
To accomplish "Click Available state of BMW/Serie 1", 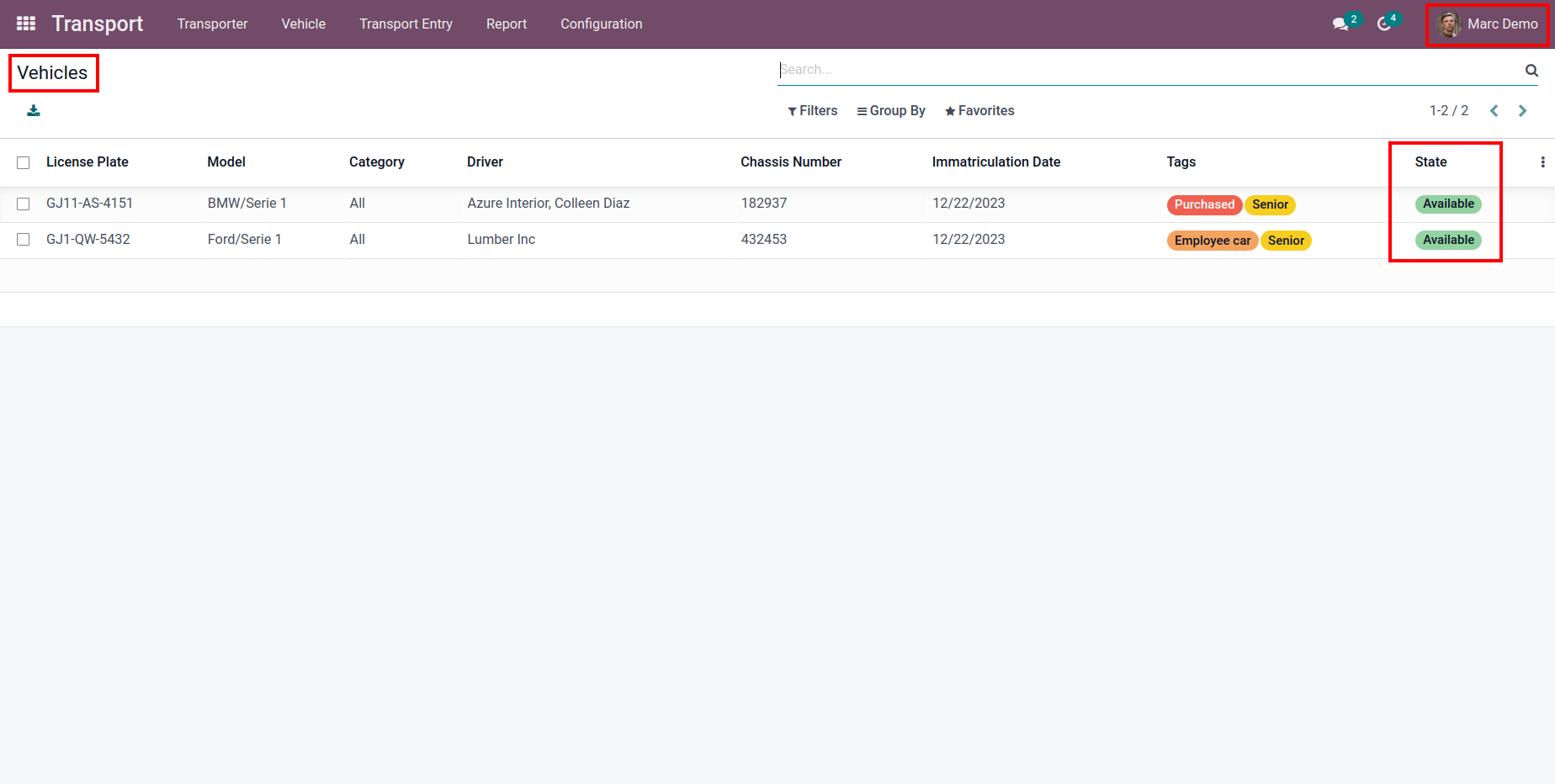I will (x=1448, y=204).
